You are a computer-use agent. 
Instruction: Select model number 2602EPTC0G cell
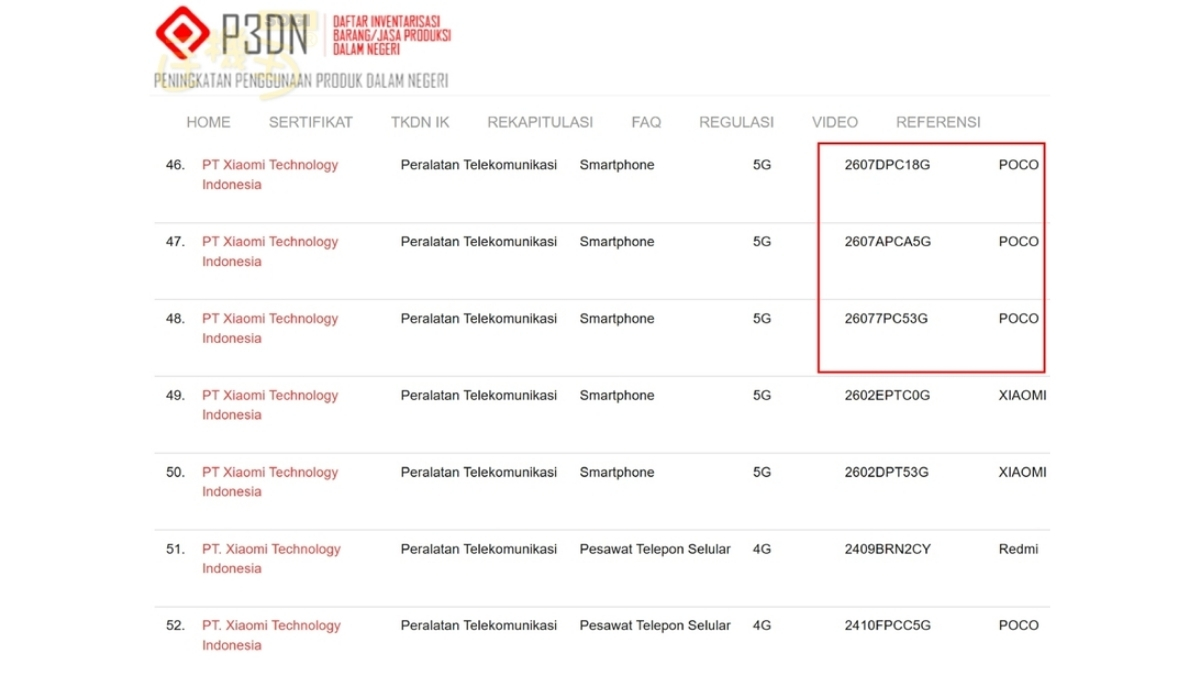tap(887, 395)
